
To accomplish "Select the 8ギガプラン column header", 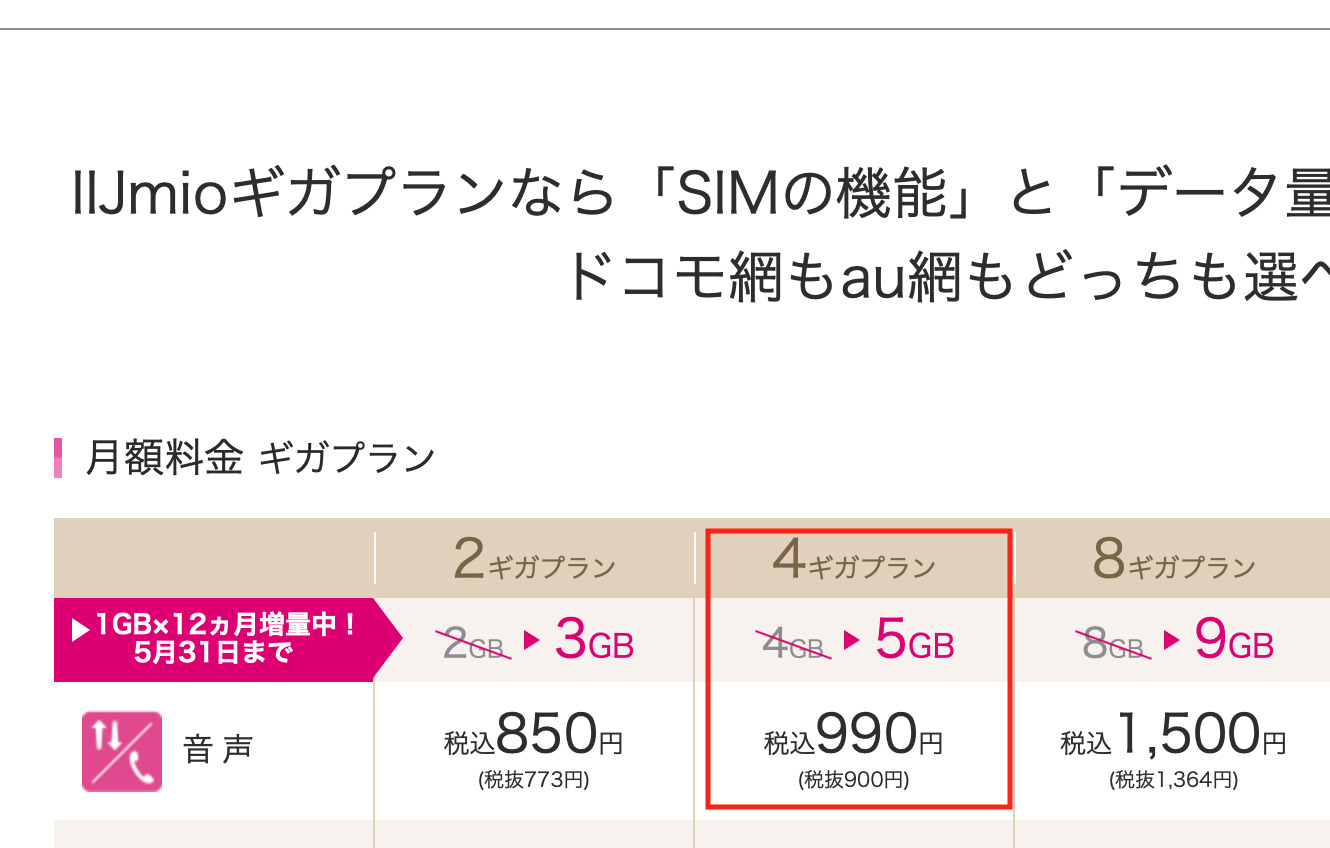I will pos(1174,560).
